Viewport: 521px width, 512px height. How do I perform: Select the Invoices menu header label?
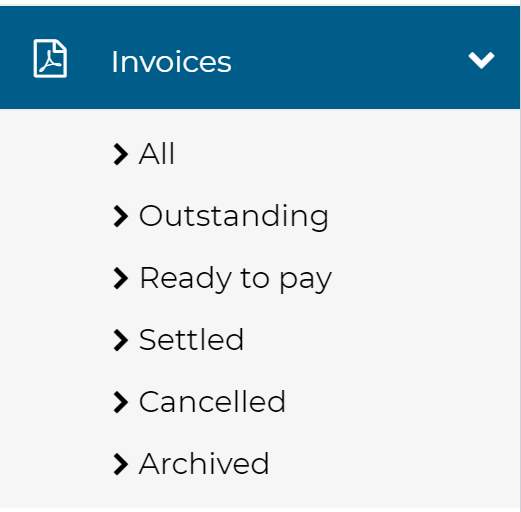click(x=171, y=62)
